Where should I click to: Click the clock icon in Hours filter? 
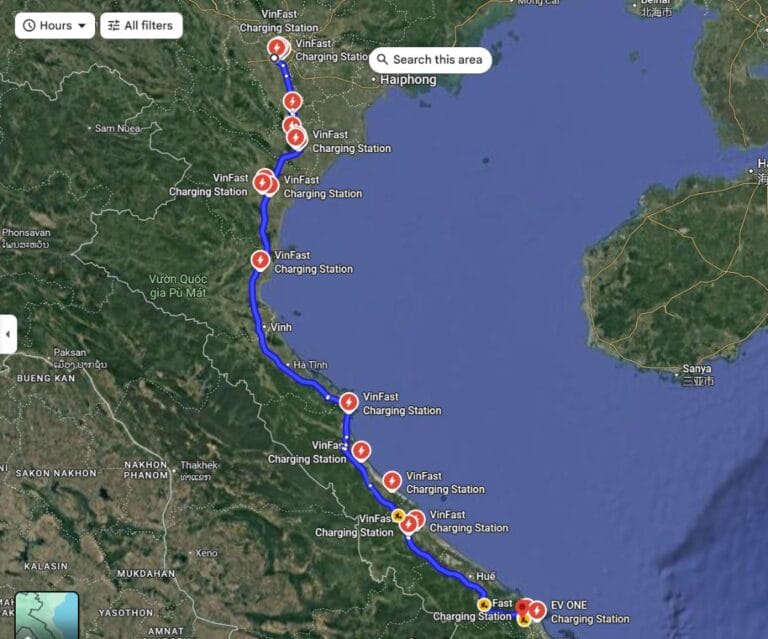[29, 25]
